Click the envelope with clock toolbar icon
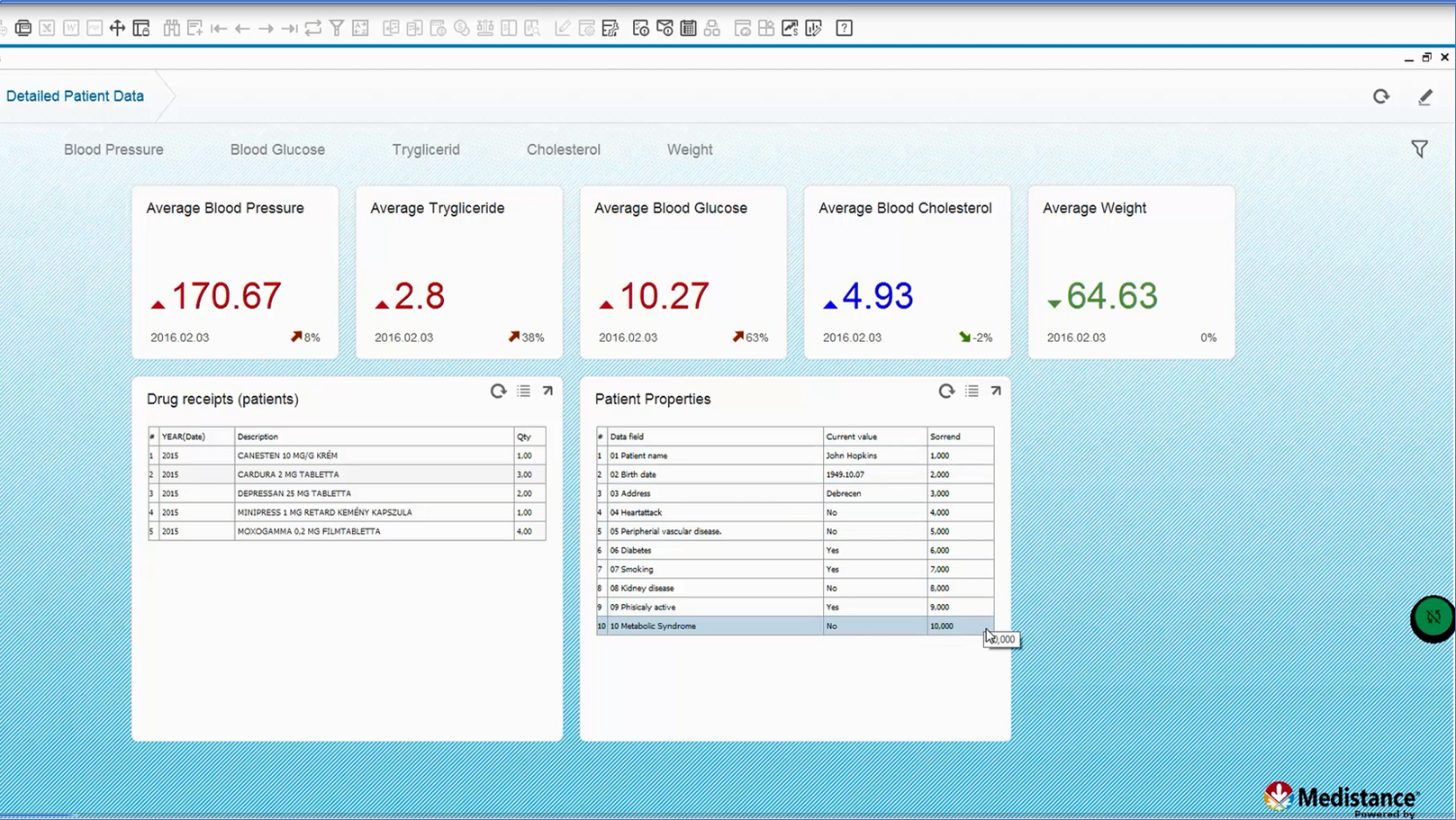Screen dimensions: 1456x820 (x=665, y=28)
